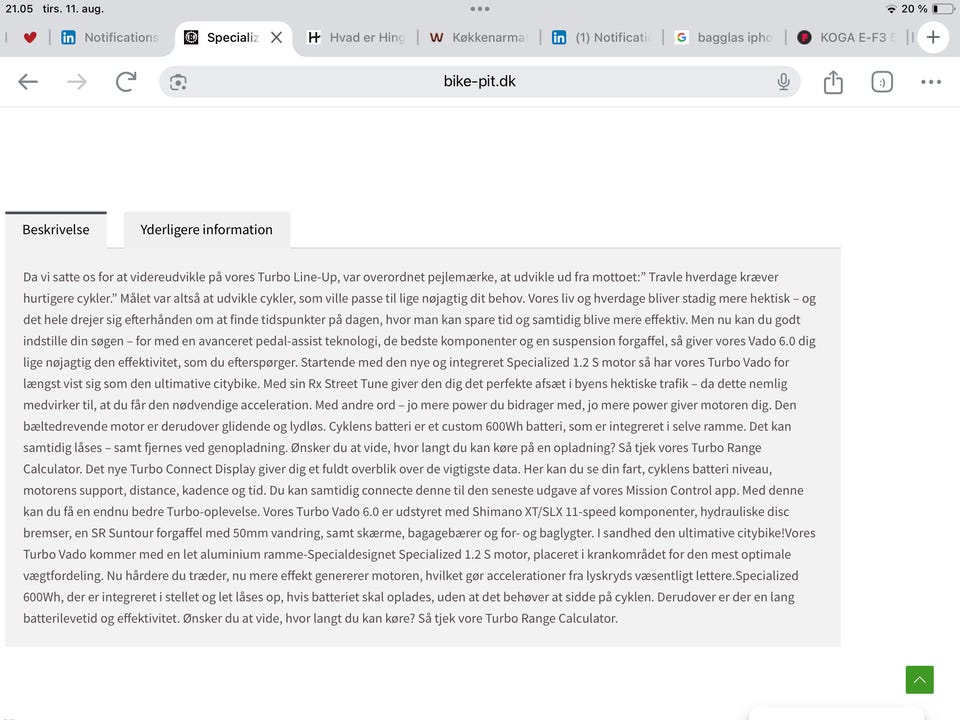Tap the green scroll-to-top arrow button
Viewport: 960px width, 720px height.
[919, 680]
